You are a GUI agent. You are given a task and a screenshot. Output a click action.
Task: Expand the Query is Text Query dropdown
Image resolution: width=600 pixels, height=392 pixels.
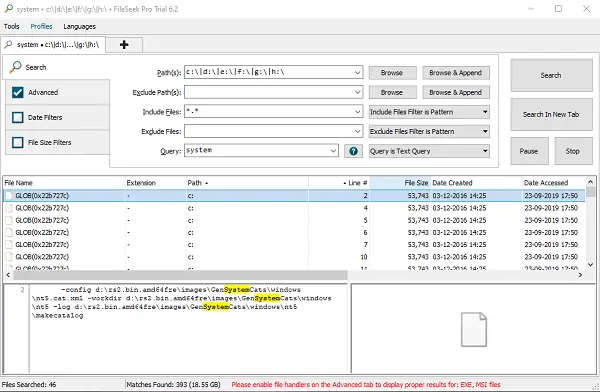(429, 151)
